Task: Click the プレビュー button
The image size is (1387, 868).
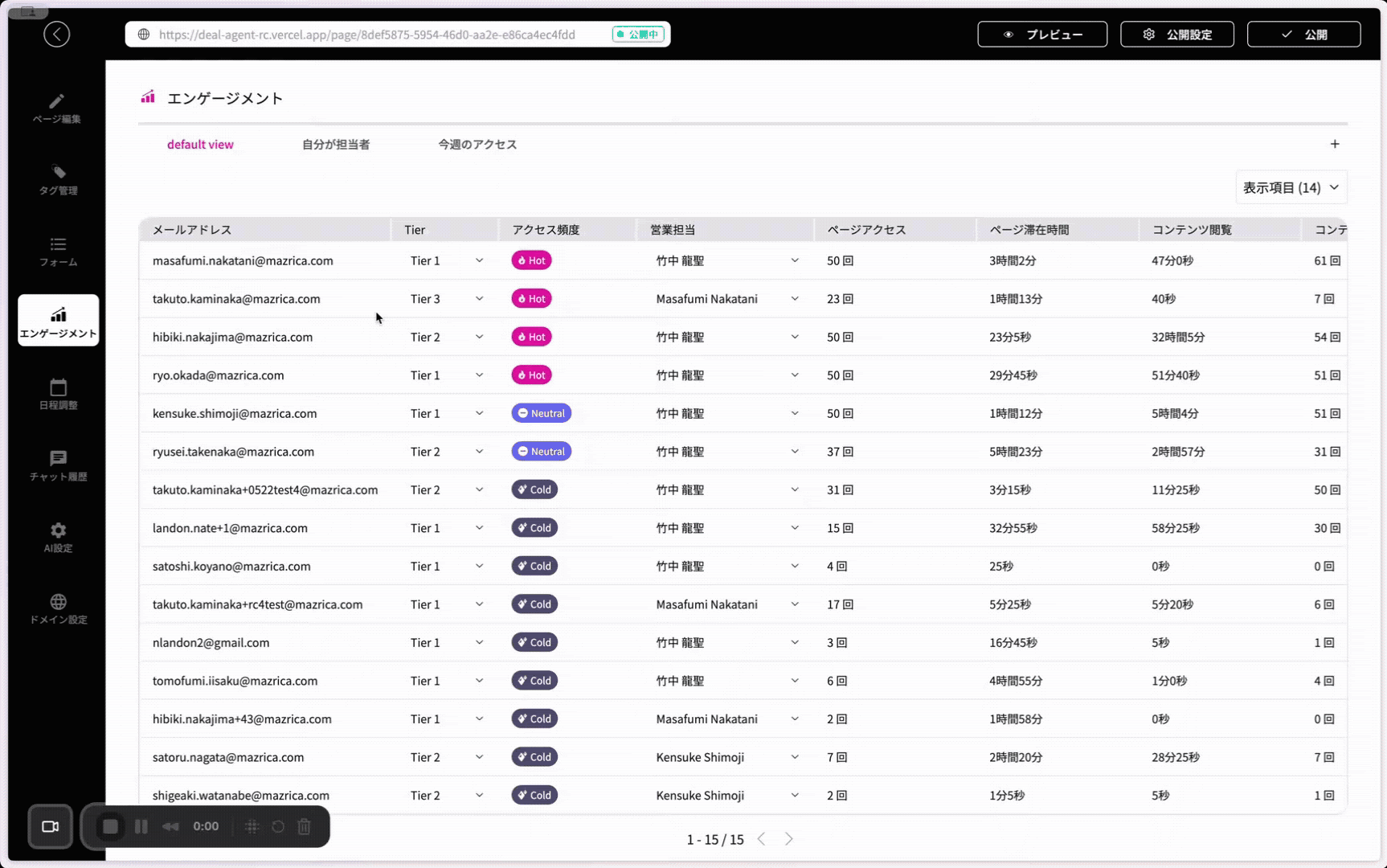Action: (1041, 35)
